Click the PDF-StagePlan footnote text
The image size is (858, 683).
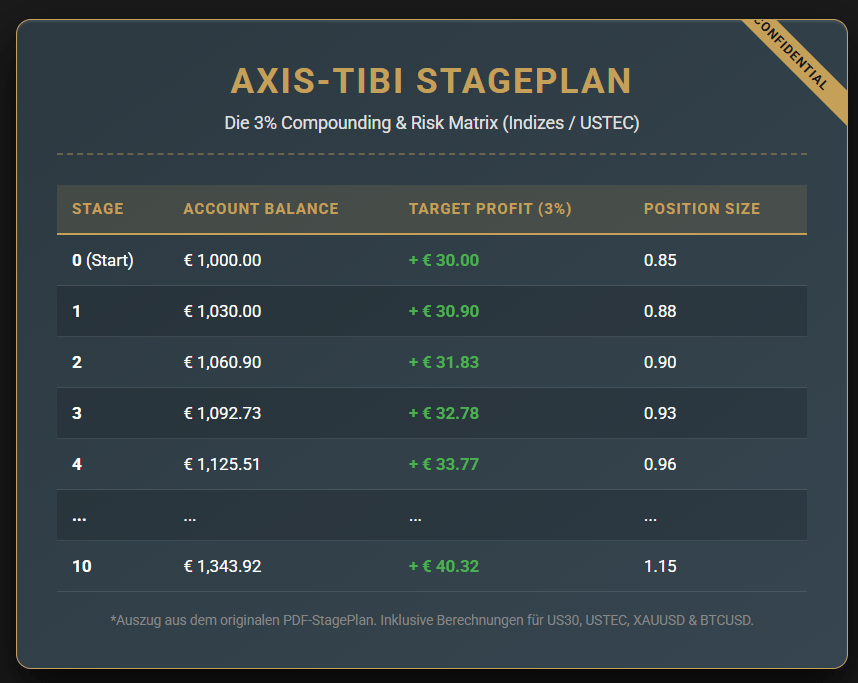pos(429,620)
